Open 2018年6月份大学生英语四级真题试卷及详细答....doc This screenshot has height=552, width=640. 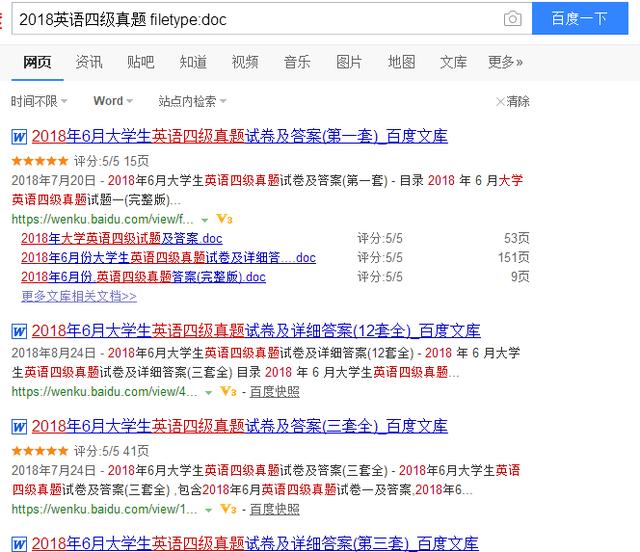click(168, 258)
